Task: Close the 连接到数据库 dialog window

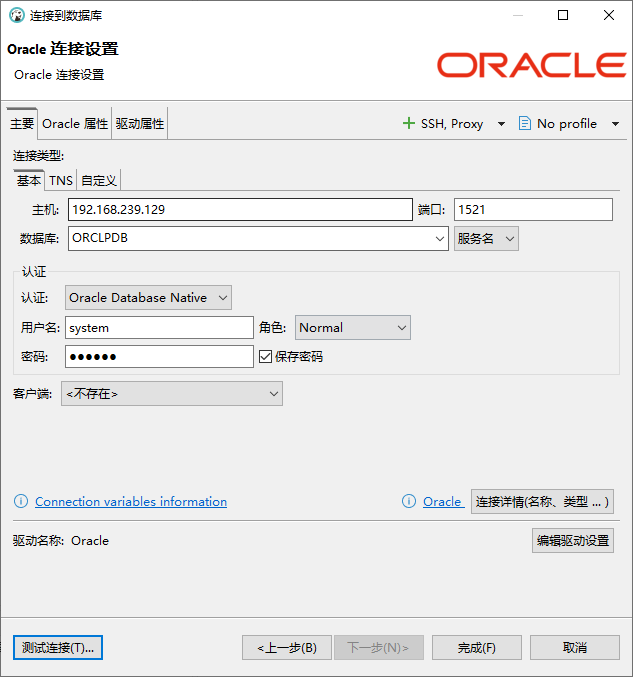Action: tap(609, 16)
